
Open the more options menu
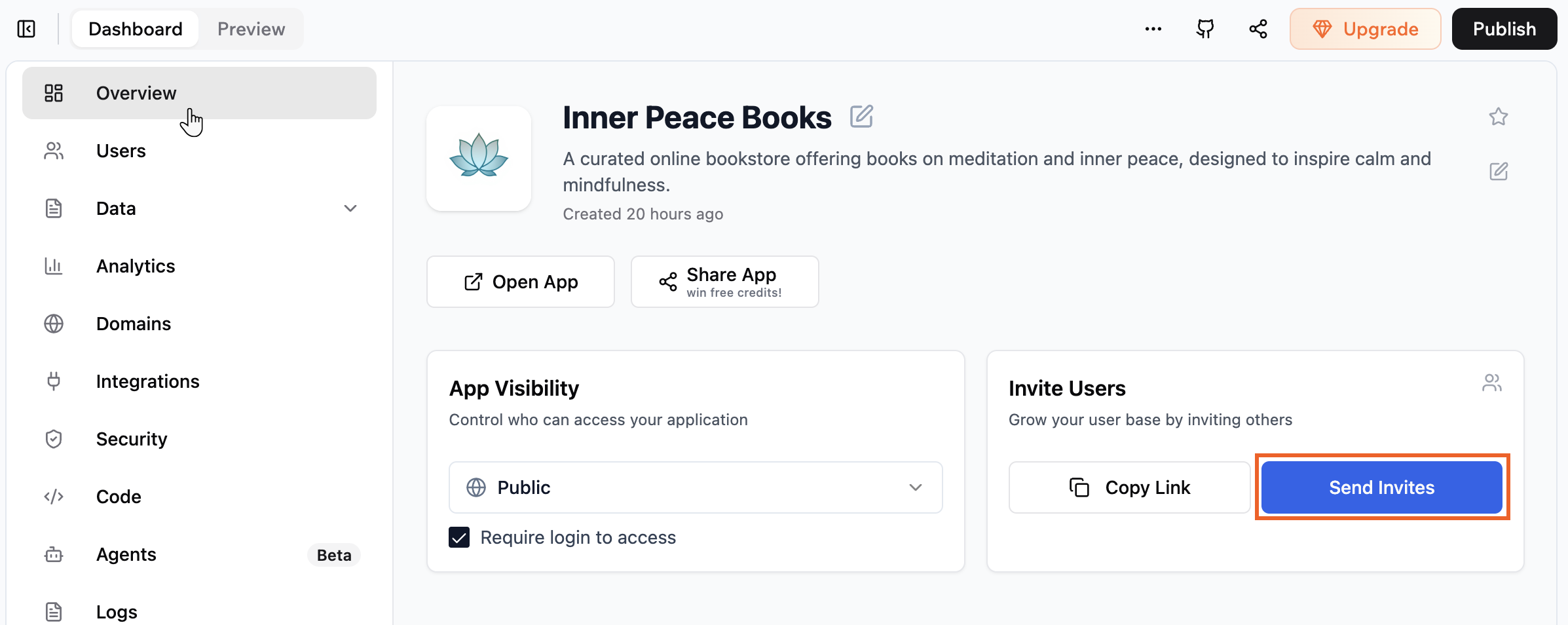[1153, 29]
